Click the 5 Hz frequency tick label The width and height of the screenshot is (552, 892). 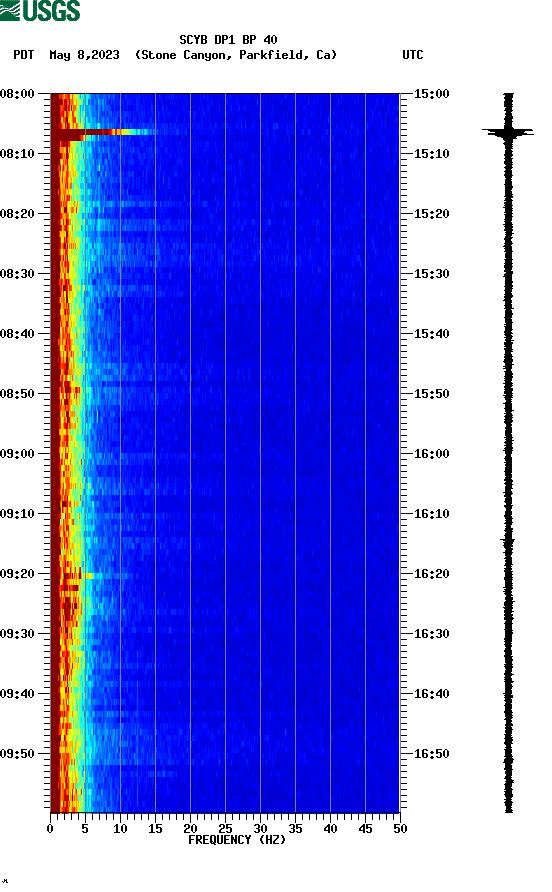[x=85, y=829]
